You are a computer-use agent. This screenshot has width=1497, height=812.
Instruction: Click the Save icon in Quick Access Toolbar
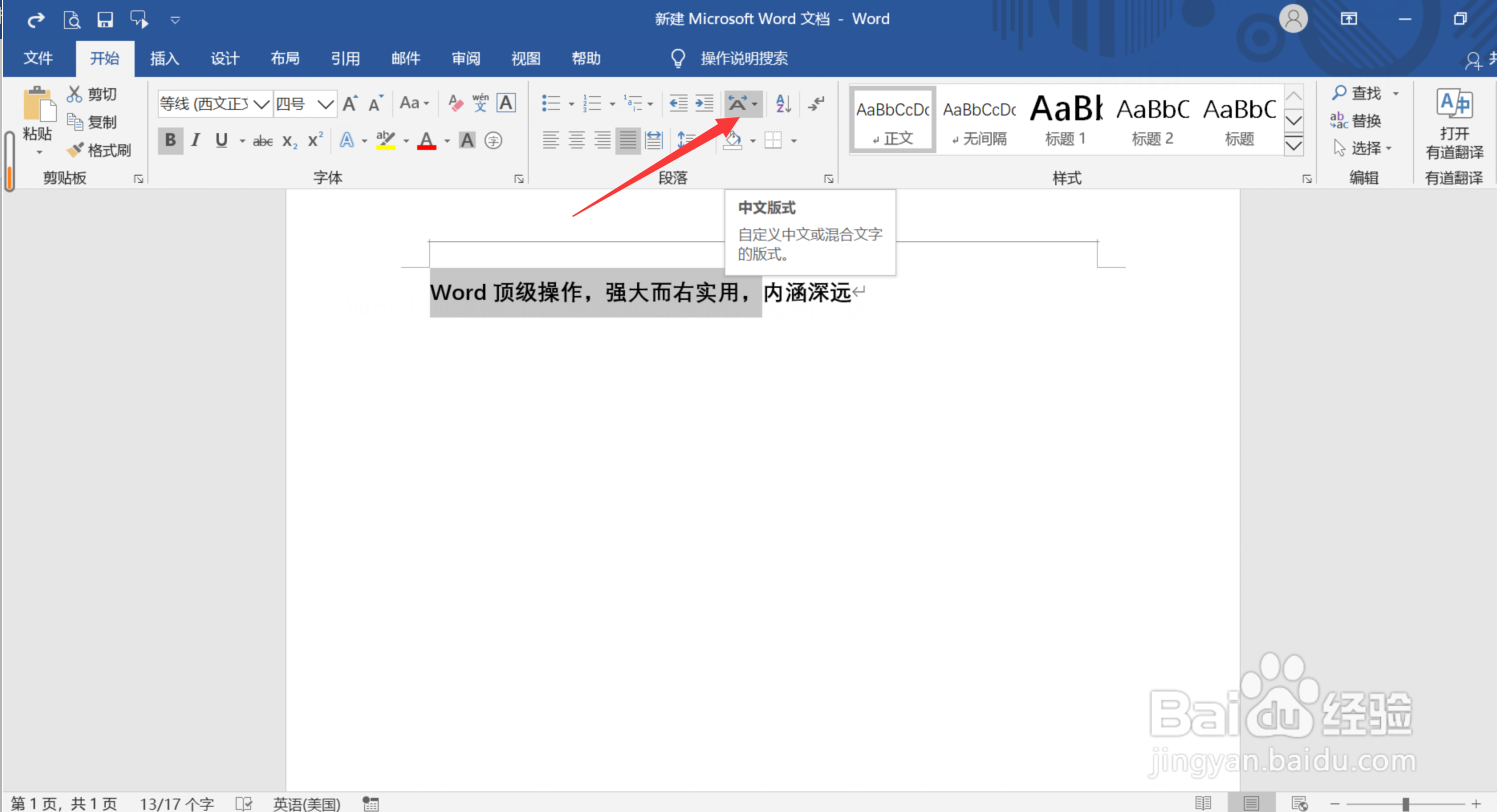click(x=104, y=19)
